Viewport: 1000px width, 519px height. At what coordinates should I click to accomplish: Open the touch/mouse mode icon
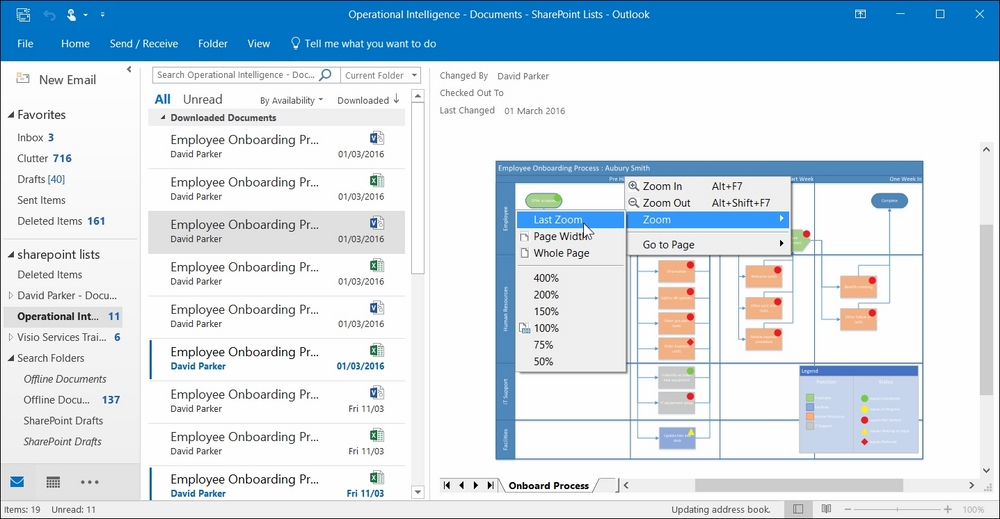[x=71, y=15]
